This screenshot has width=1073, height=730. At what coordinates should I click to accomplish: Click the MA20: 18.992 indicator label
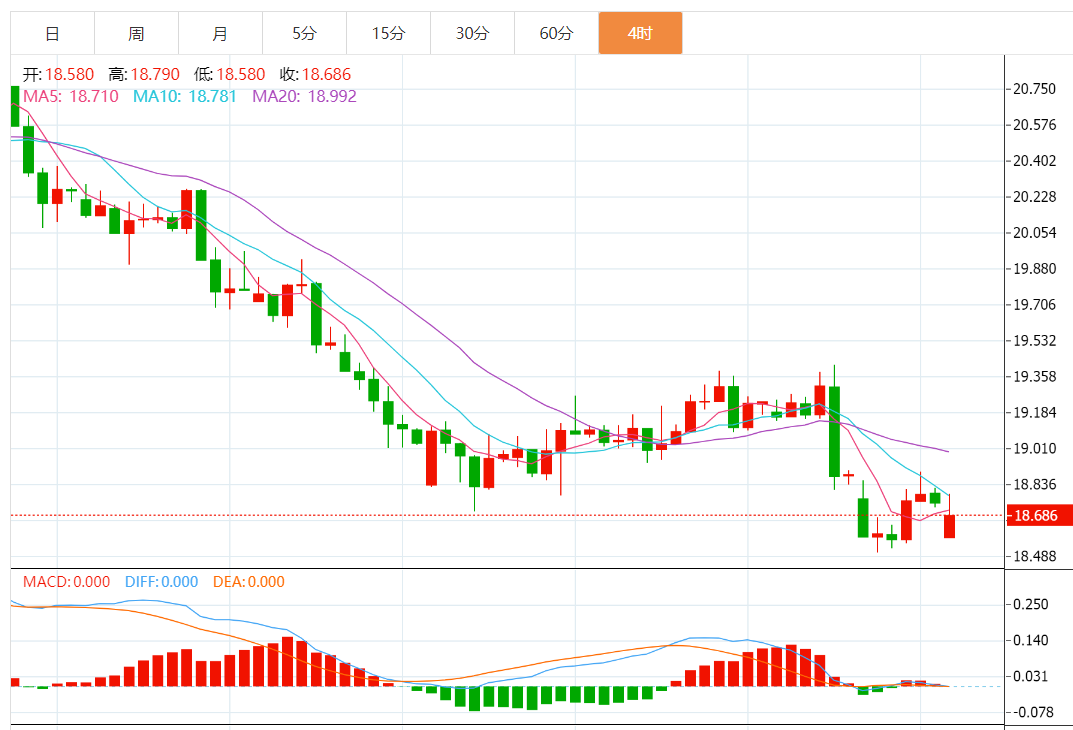(x=305, y=96)
